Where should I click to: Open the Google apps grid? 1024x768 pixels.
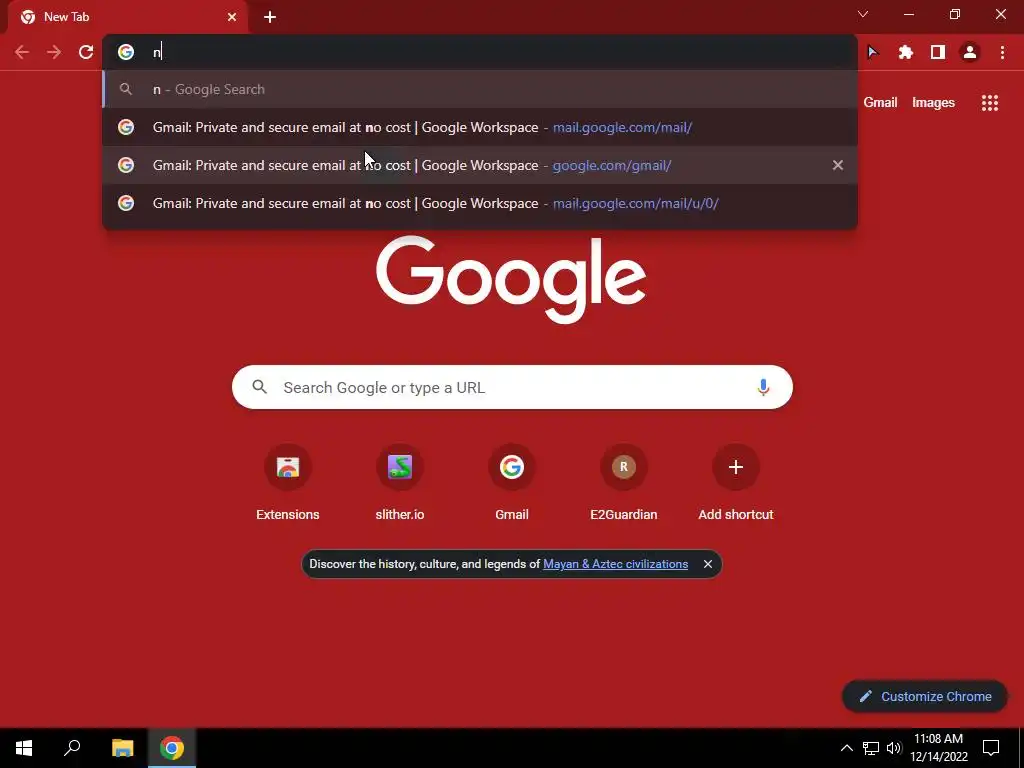989,103
